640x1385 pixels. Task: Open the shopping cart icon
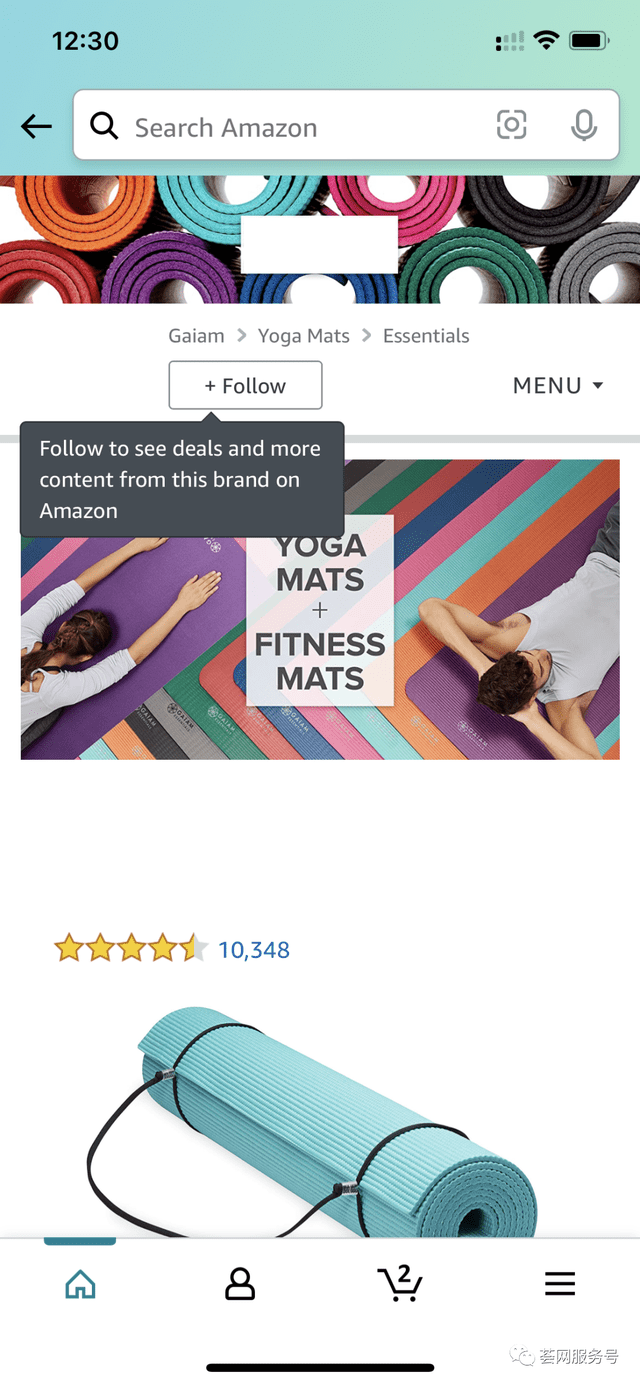[x=400, y=1283]
